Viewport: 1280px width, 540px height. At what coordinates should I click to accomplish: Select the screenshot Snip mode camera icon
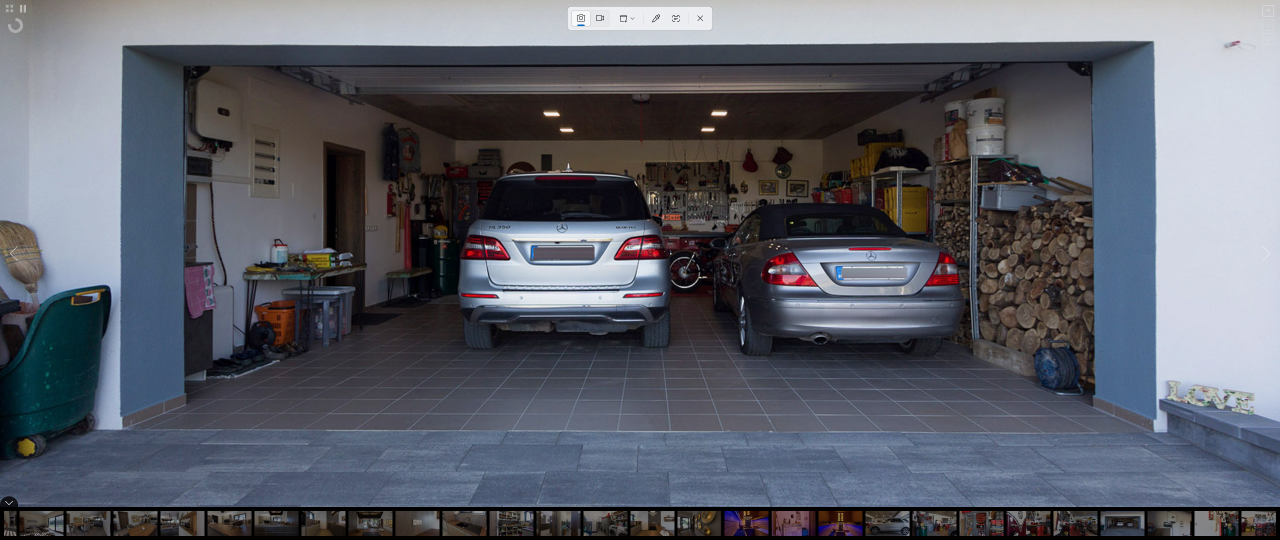coord(580,18)
